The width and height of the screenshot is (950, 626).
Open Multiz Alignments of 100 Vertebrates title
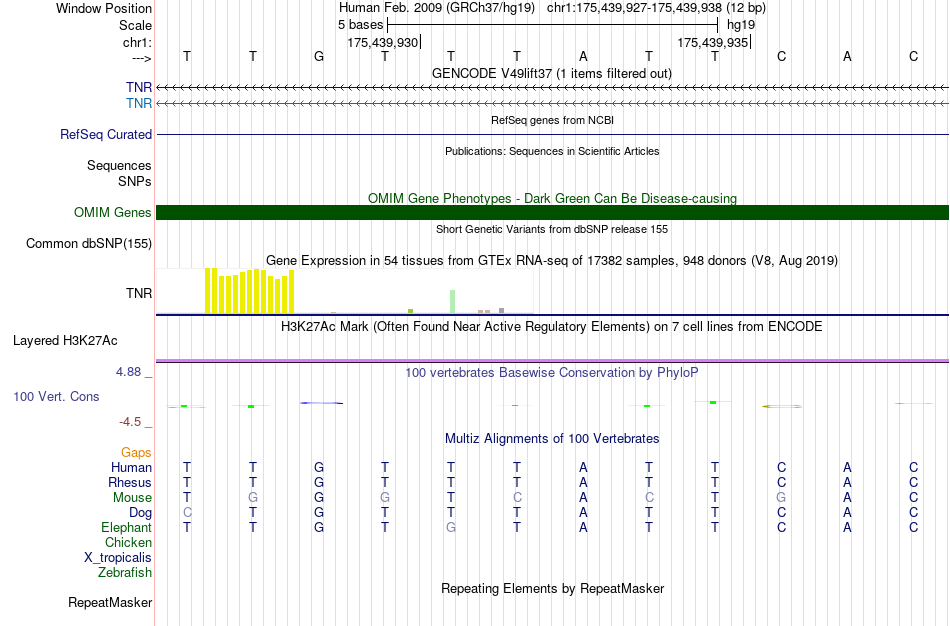coord(552,439)
